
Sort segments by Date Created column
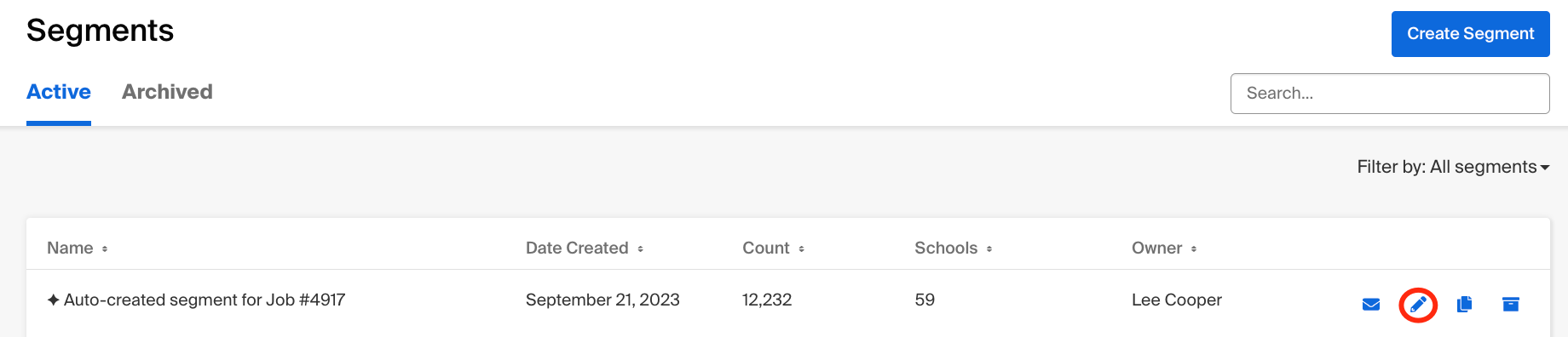(x=585, y=248)
